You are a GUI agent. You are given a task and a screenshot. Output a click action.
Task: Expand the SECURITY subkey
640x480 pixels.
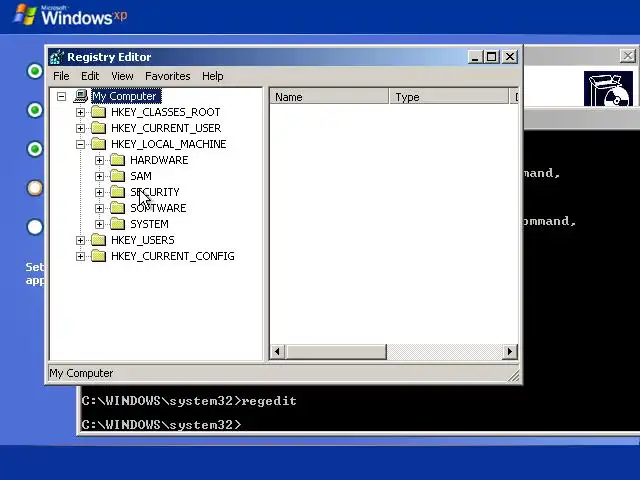[x=99, y=192]
